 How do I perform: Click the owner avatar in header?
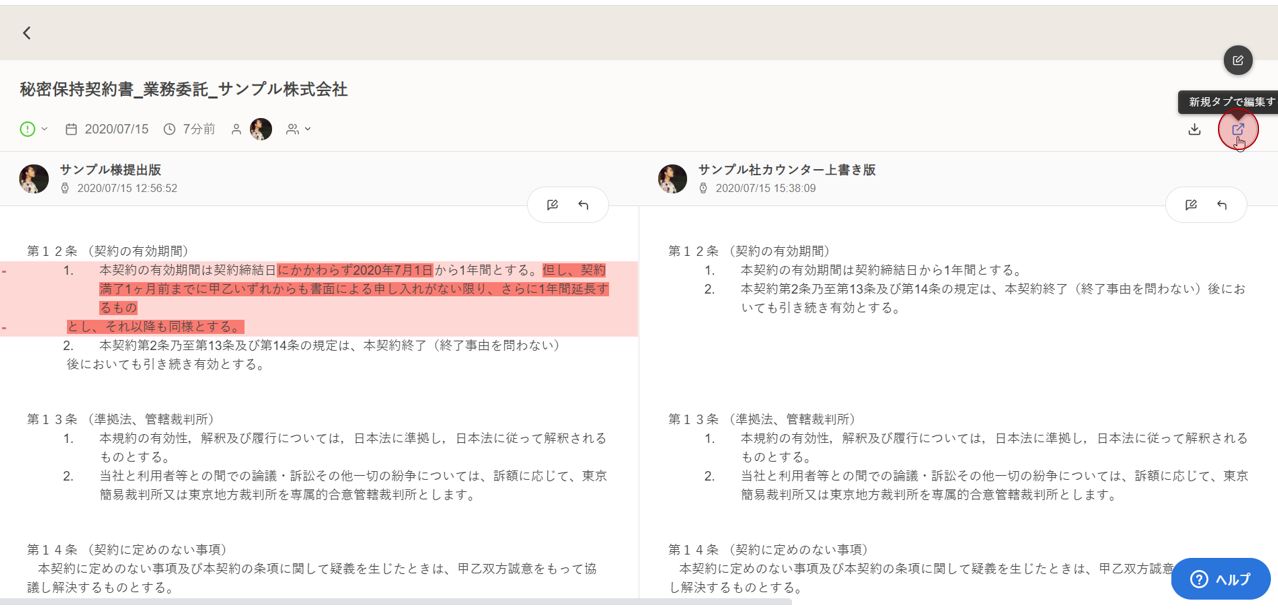[261, 129]
